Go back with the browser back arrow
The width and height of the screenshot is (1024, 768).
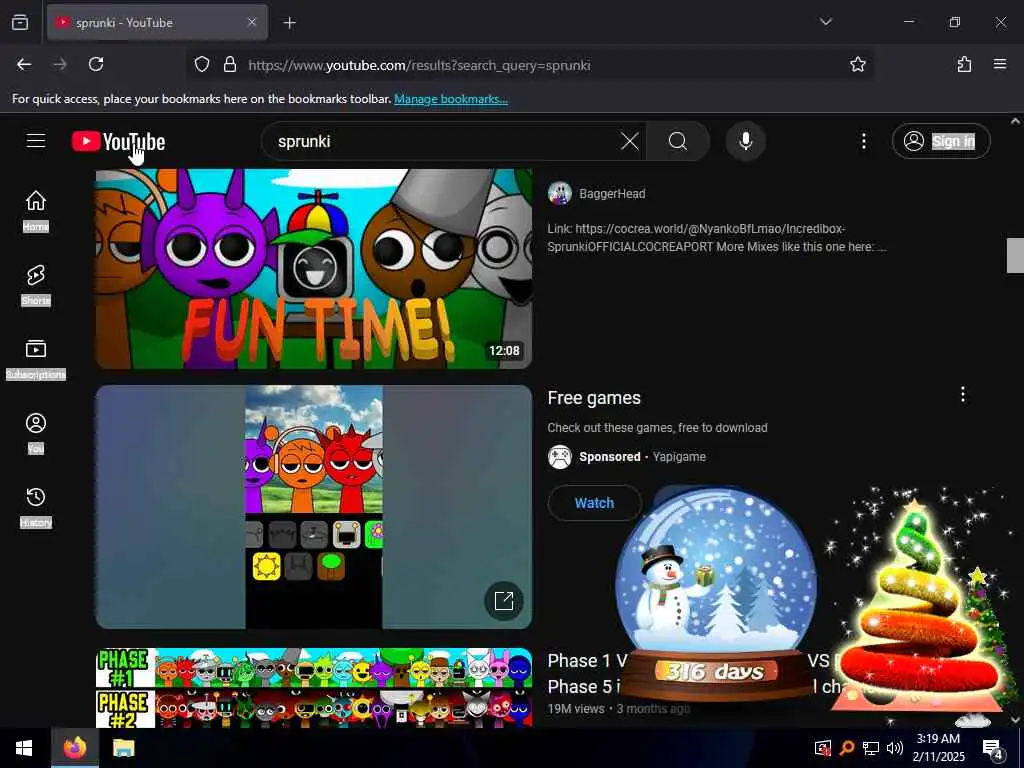pyautogui.click(x=24, y=64)
